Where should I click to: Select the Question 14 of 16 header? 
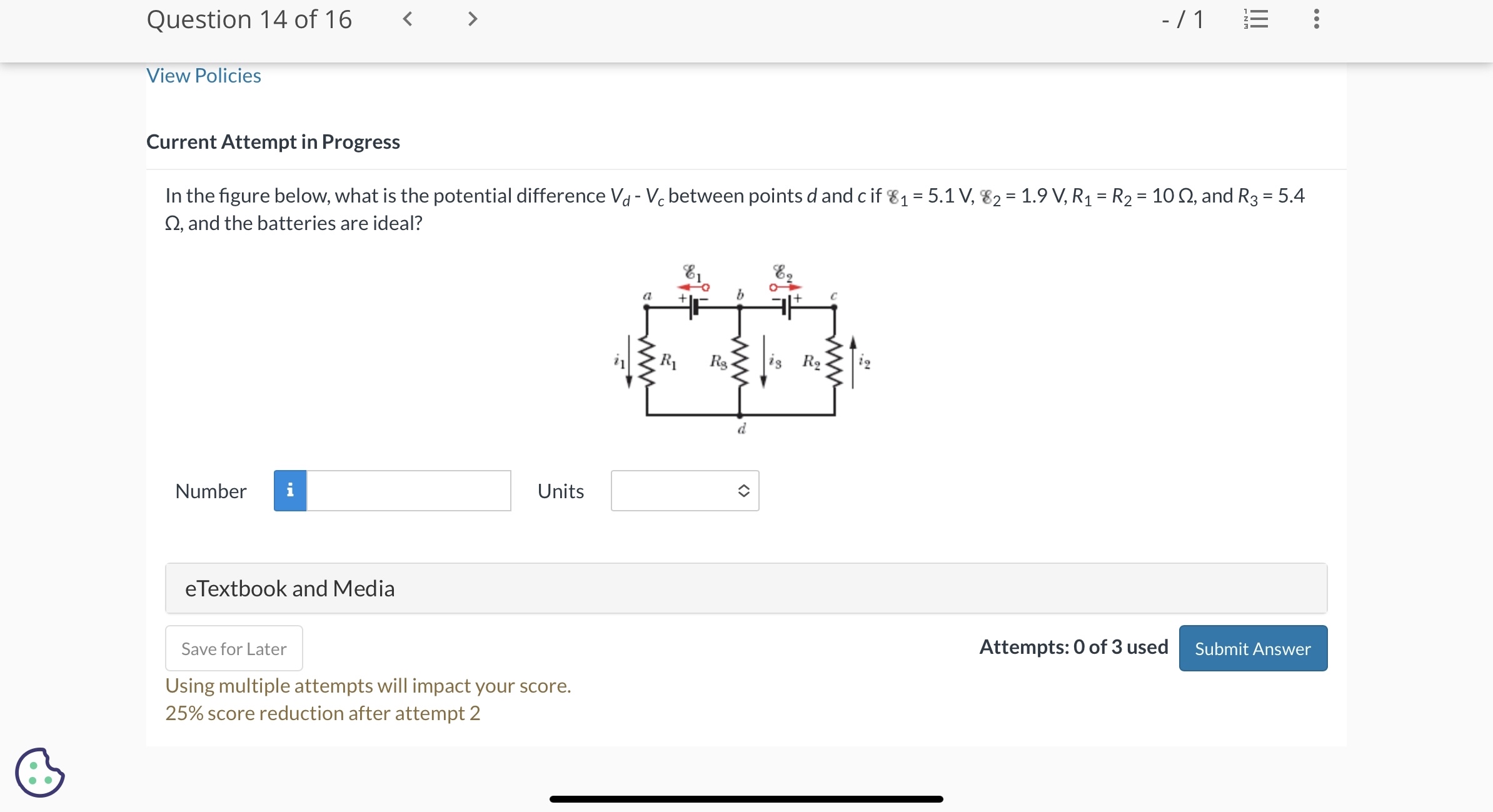pyautogui.click(x=249, y=19)
